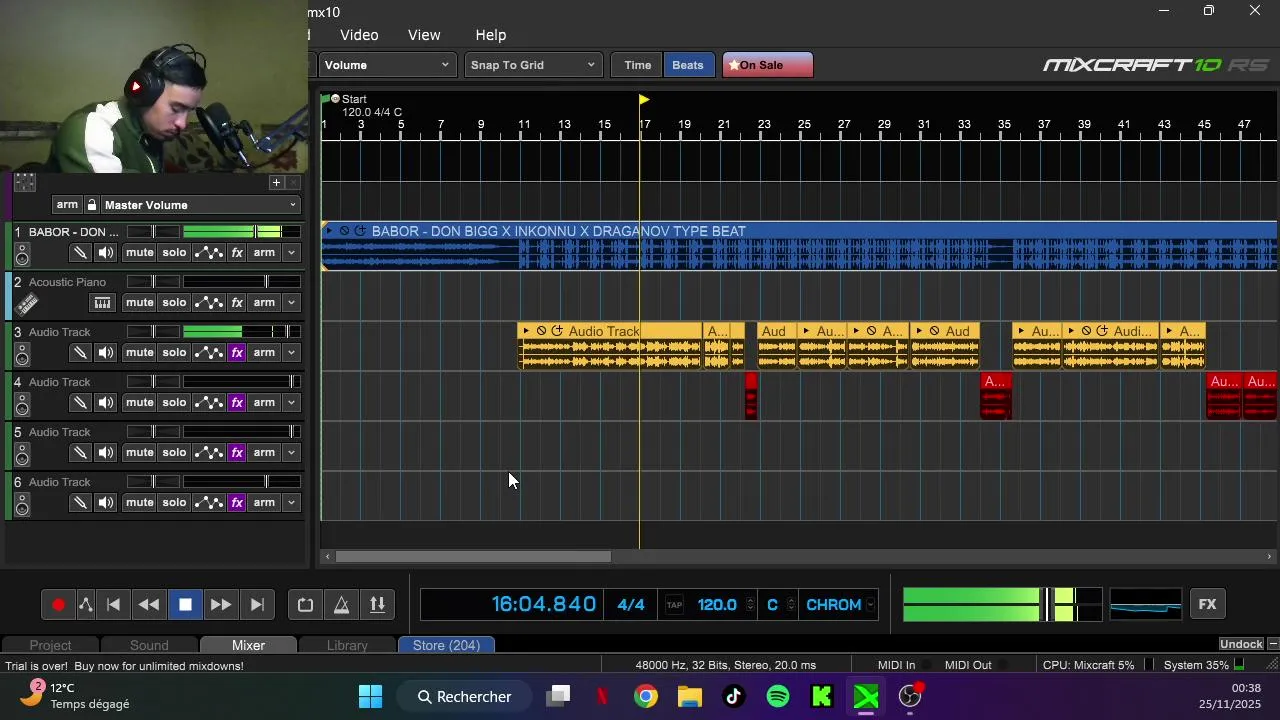Open the performance panel grid icon
The width and height of the screenshot is (1280, 720).
(25, 182)
